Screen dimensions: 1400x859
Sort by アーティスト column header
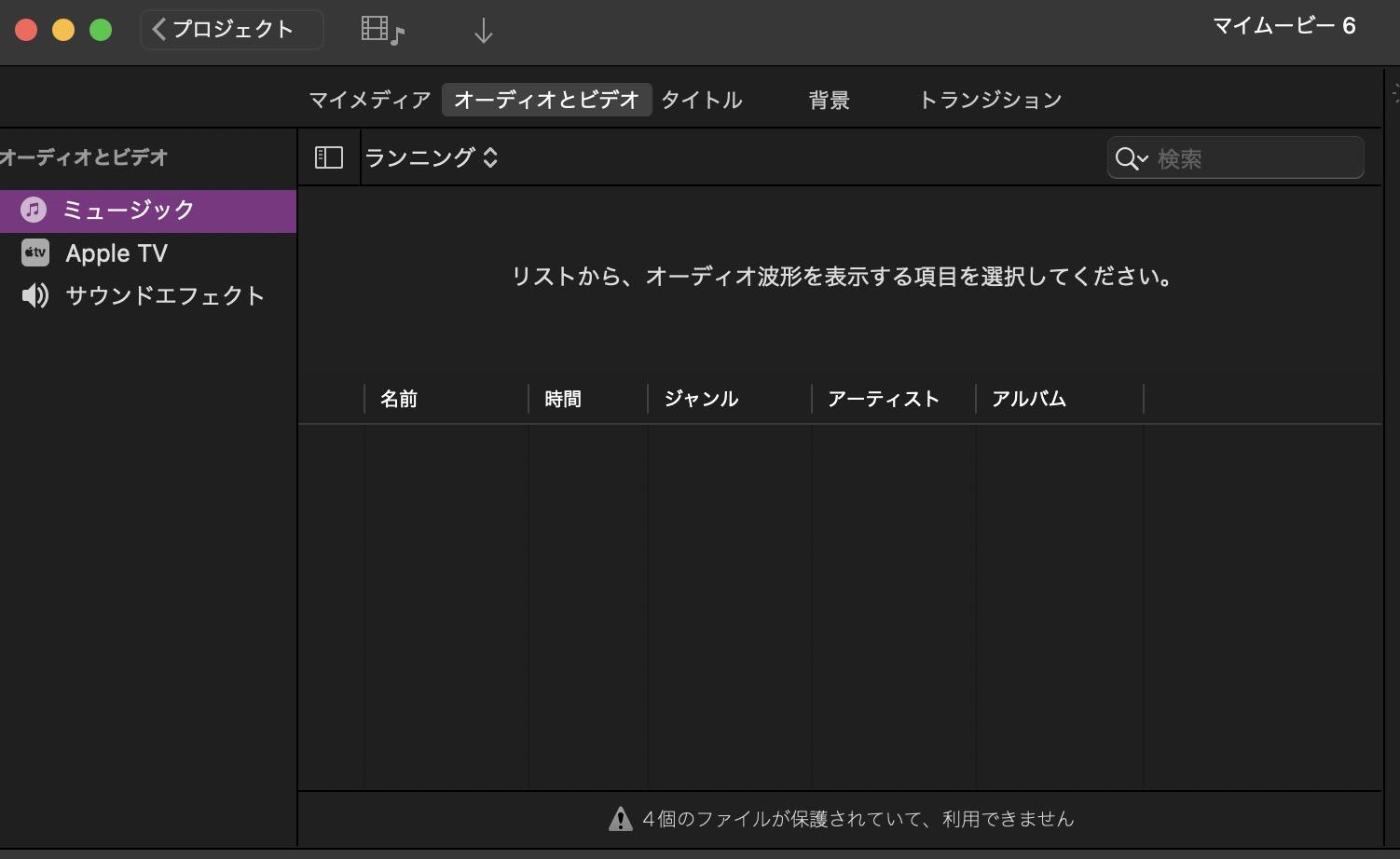894,399
